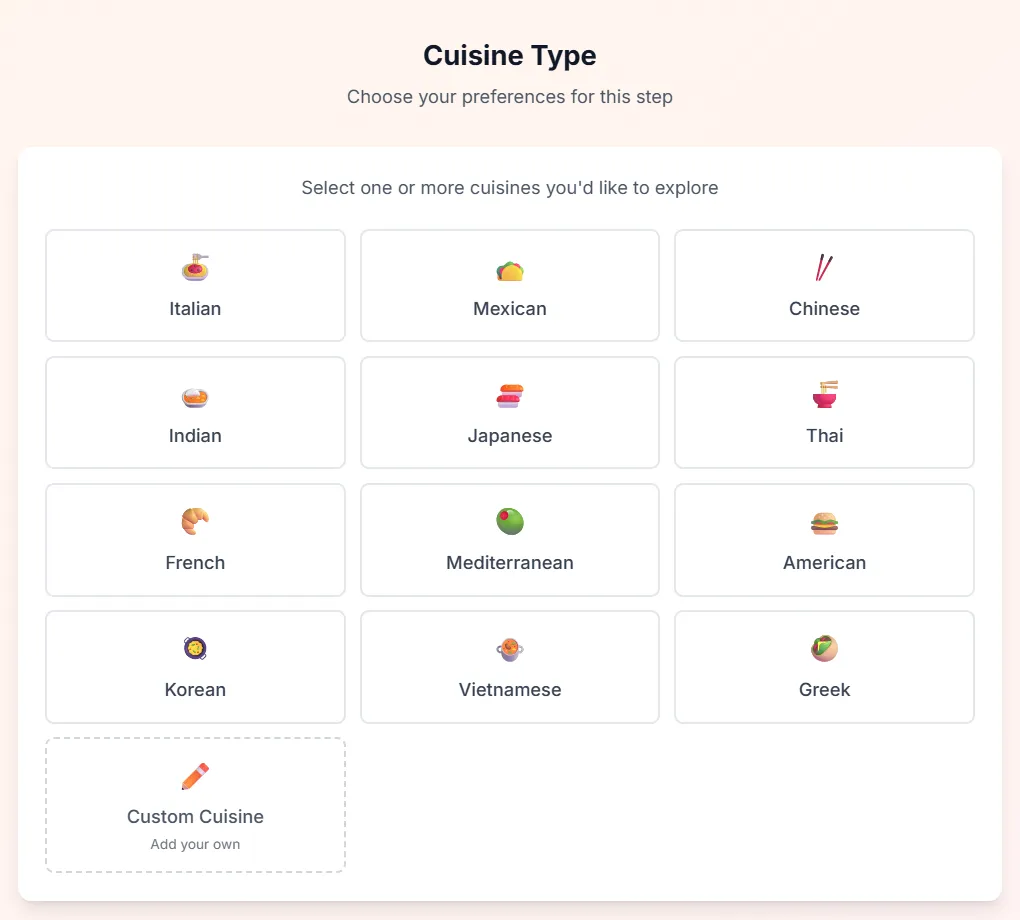The height and width of the screenshot is (920, 1020).
Task: Pick the American cuisine label
Action: click(x=824, y=563)
